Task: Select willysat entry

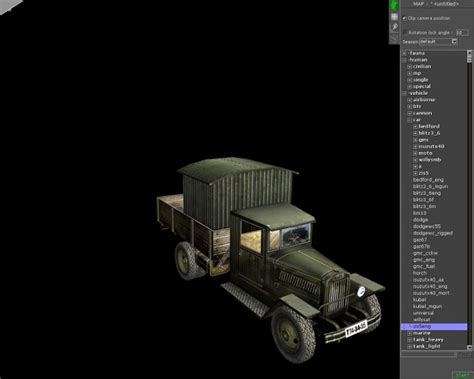Action: tap(422, 320)
